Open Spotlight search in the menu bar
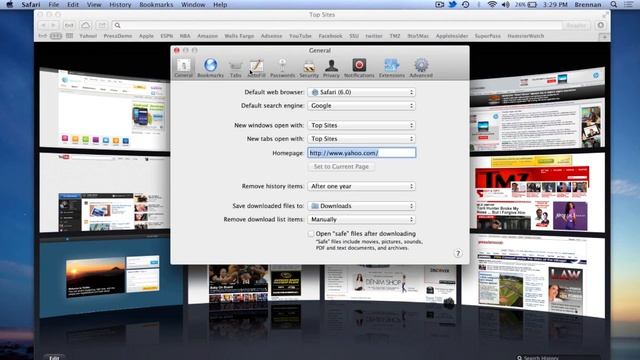This screenshot has width=640, height=360. tap(613, 4)
